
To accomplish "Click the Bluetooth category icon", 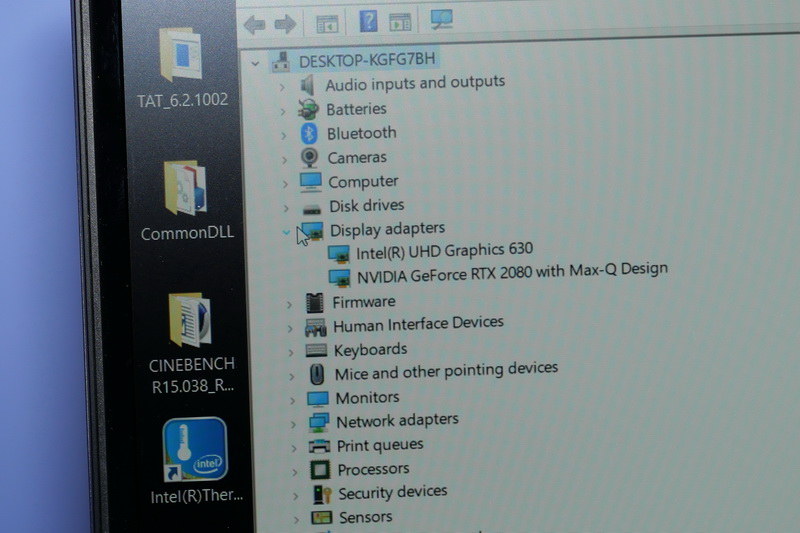I will pyautogui.click(x=309, y=134).
